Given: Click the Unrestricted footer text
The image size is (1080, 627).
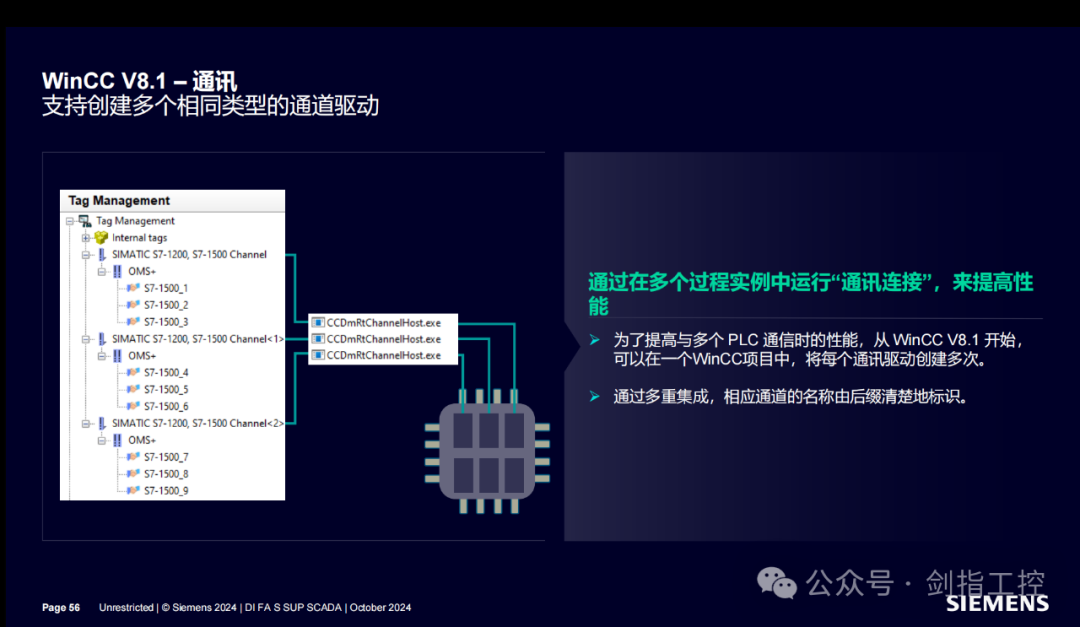Looking at the screenshot, I should click(126, 607).
